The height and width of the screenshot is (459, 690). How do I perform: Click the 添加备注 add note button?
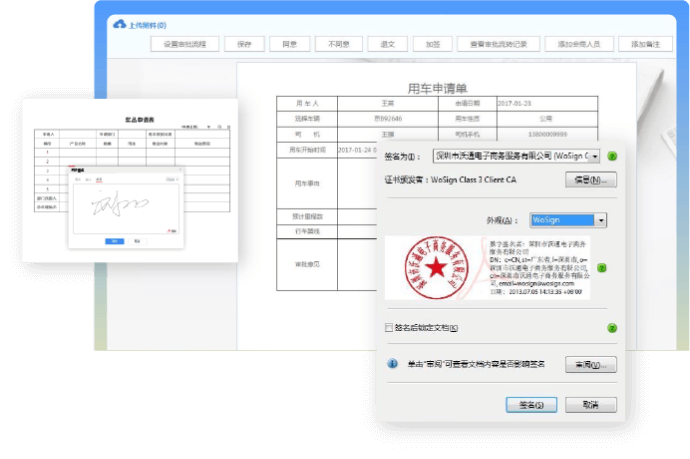[x=645, y=44]
